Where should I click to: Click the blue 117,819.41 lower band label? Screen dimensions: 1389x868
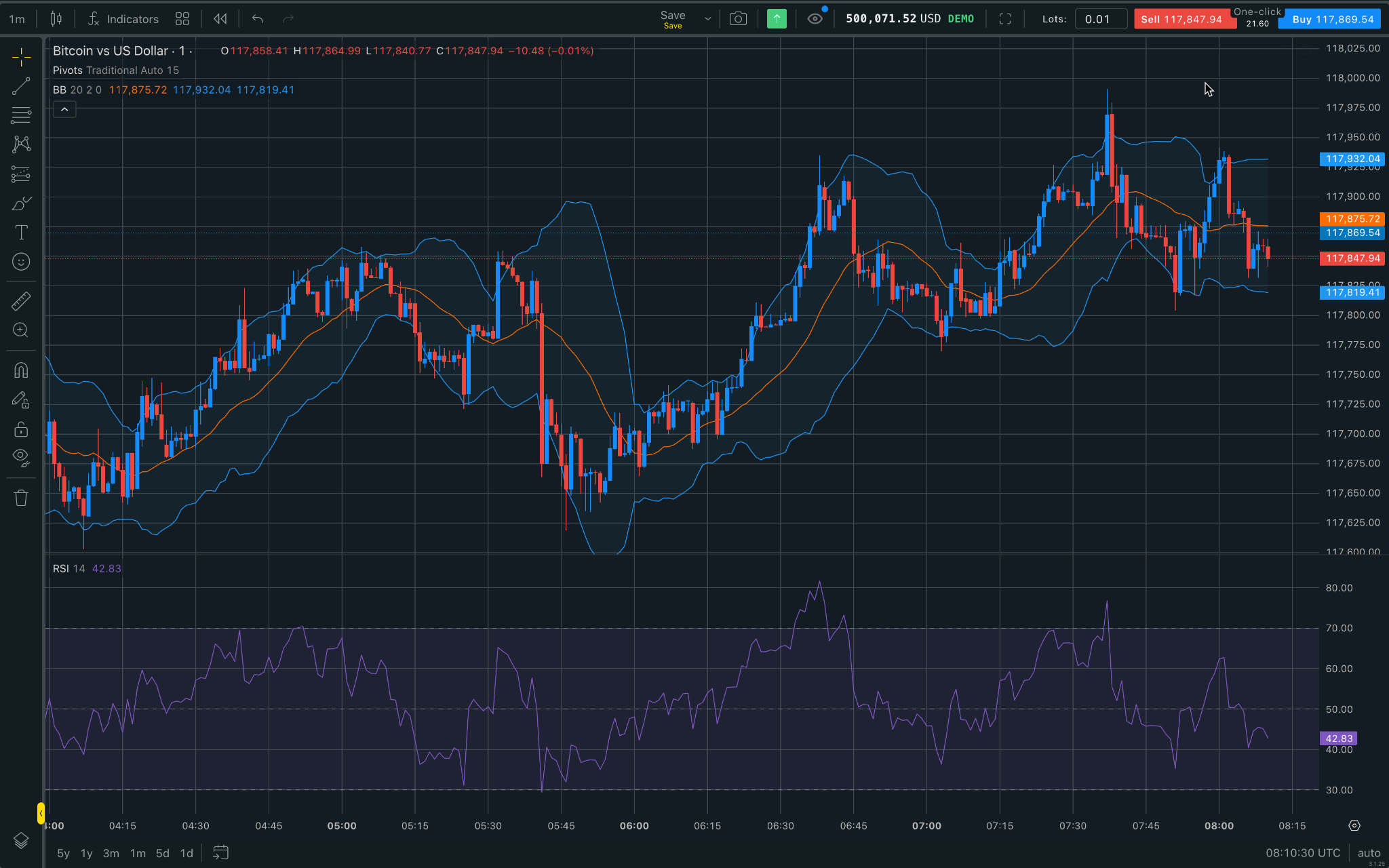pos(1352,292)
